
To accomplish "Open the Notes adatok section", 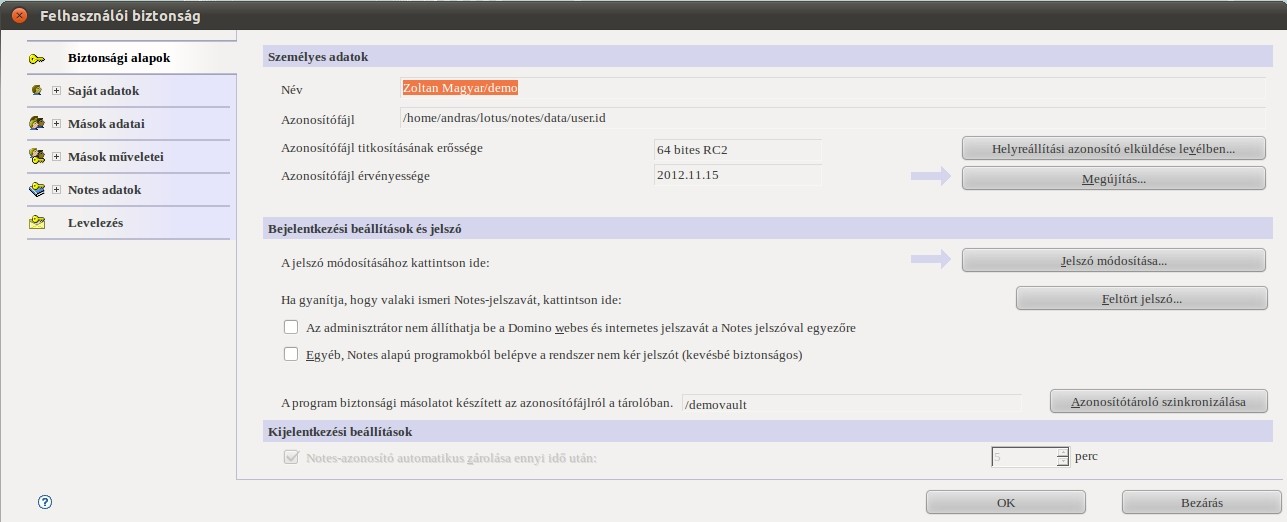I will point(104,190).
